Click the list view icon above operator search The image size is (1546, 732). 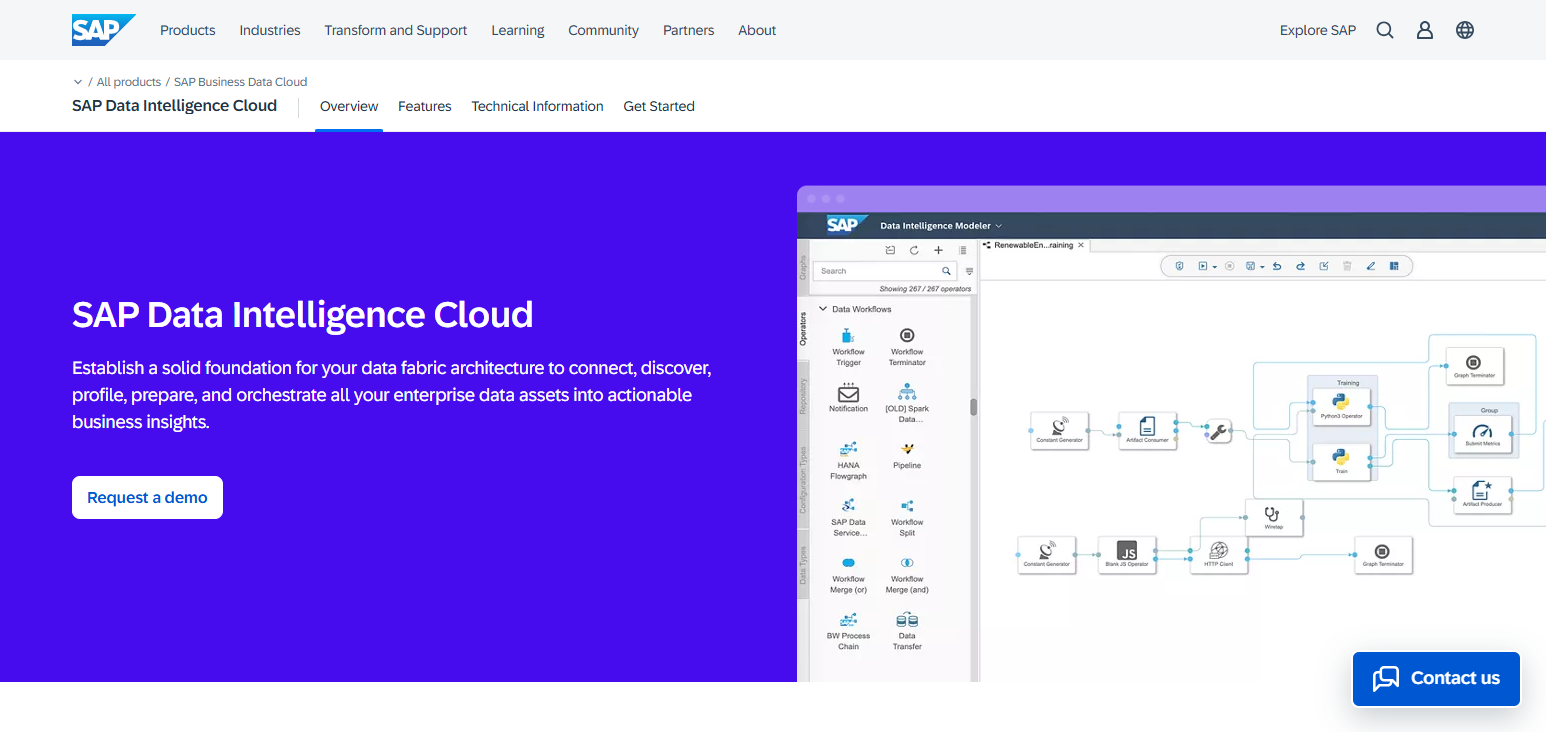963,250
